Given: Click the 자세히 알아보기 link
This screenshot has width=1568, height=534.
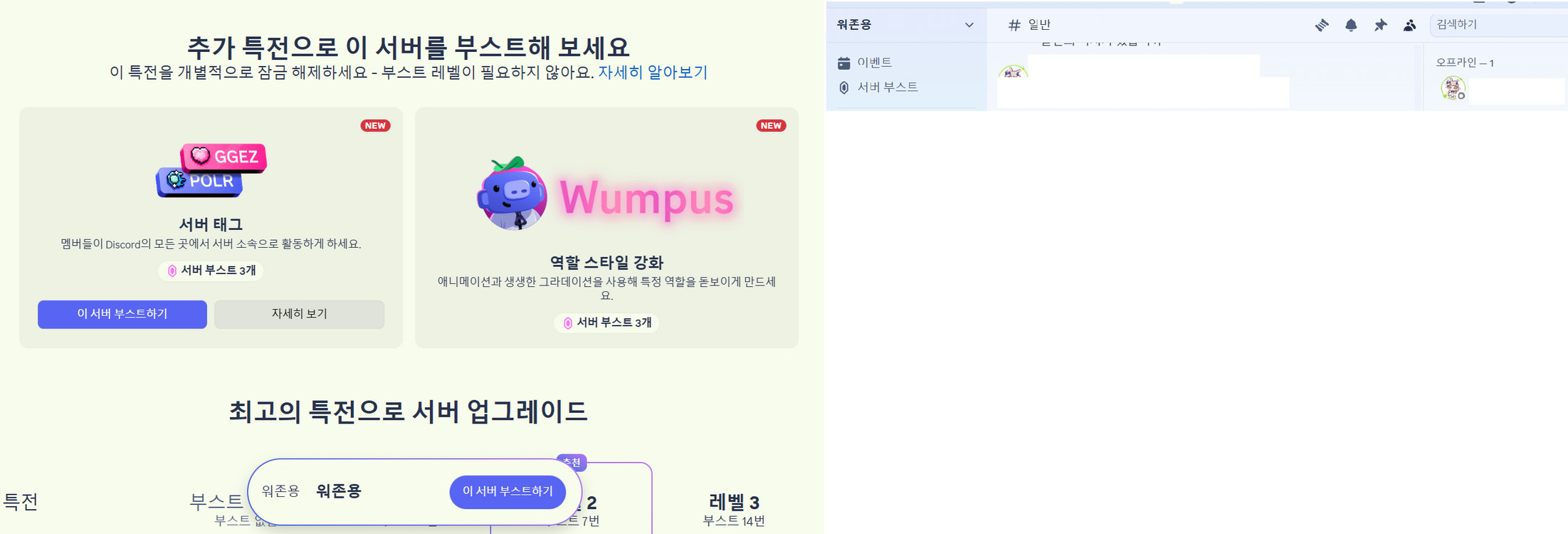Looking at the screenshot, I should click(x=652, y=72).
